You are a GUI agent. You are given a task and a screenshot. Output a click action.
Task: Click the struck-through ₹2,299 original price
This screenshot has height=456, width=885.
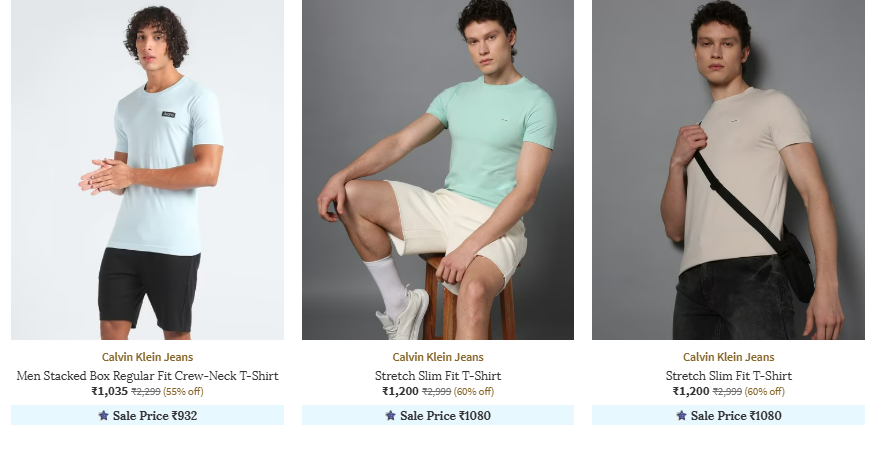146,392
